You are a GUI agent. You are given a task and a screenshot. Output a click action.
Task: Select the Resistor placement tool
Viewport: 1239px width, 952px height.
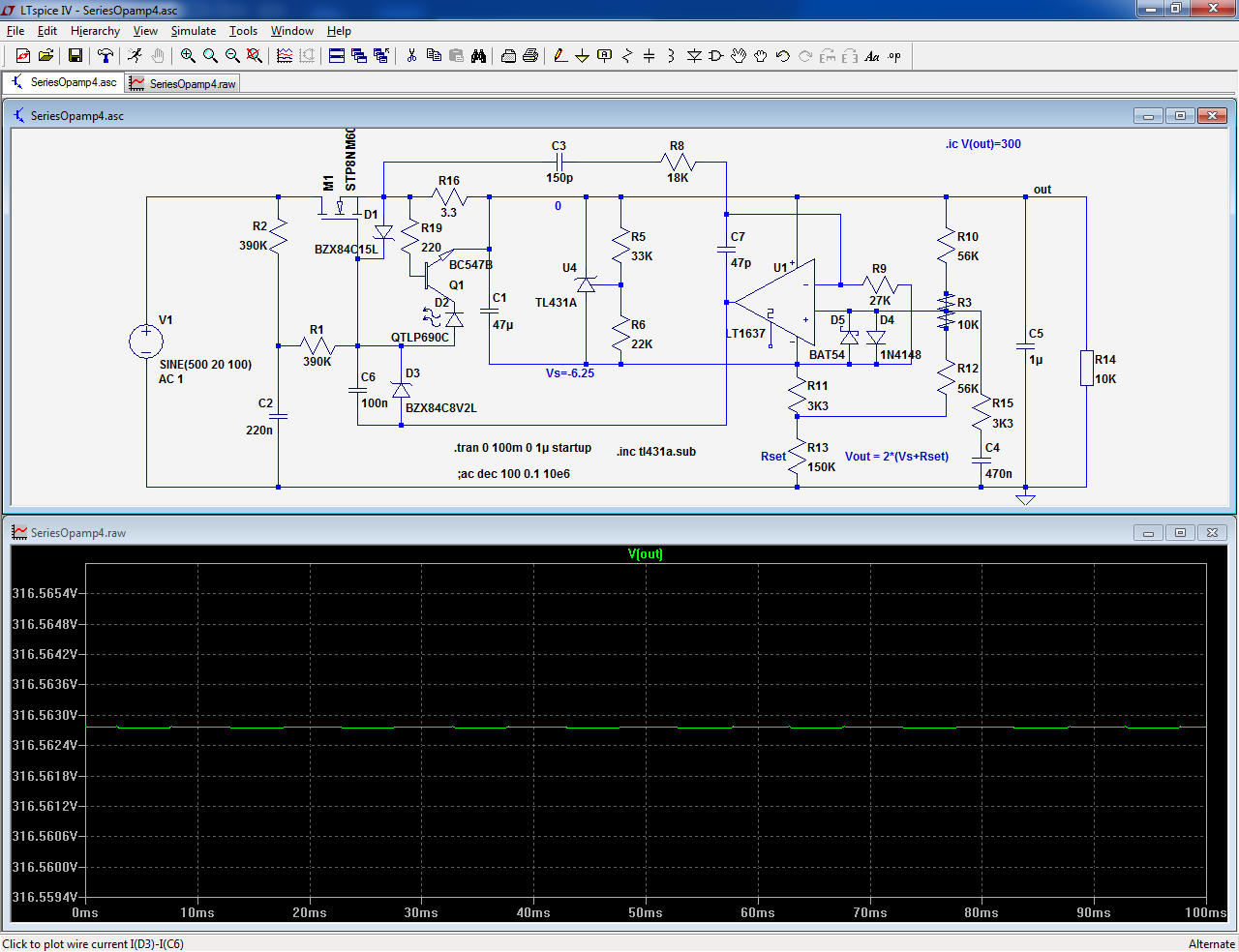(627, 56)
